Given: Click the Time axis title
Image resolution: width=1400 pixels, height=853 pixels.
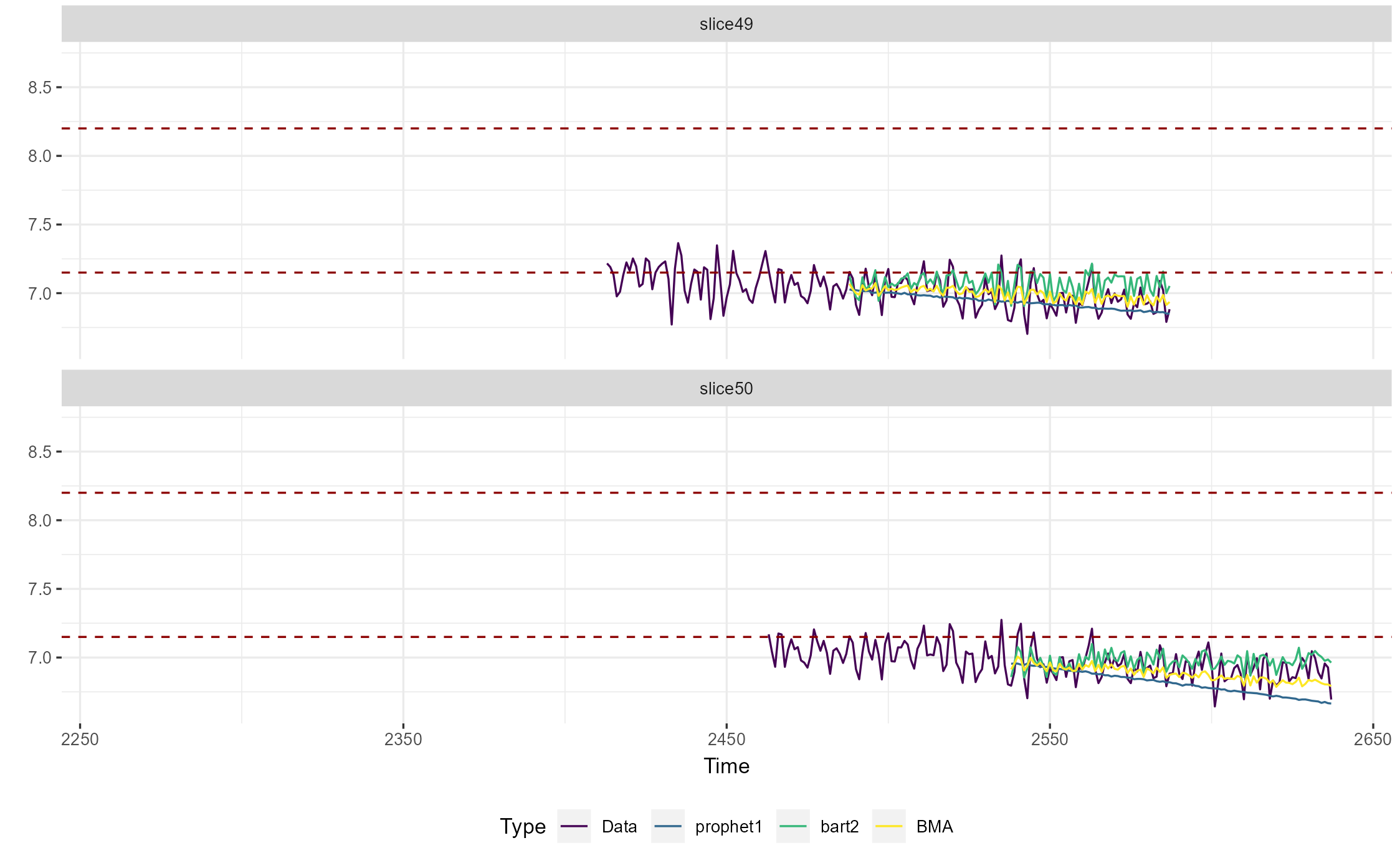Looking at the screenshot, I should pyautogui.click(x=726, y=766).
